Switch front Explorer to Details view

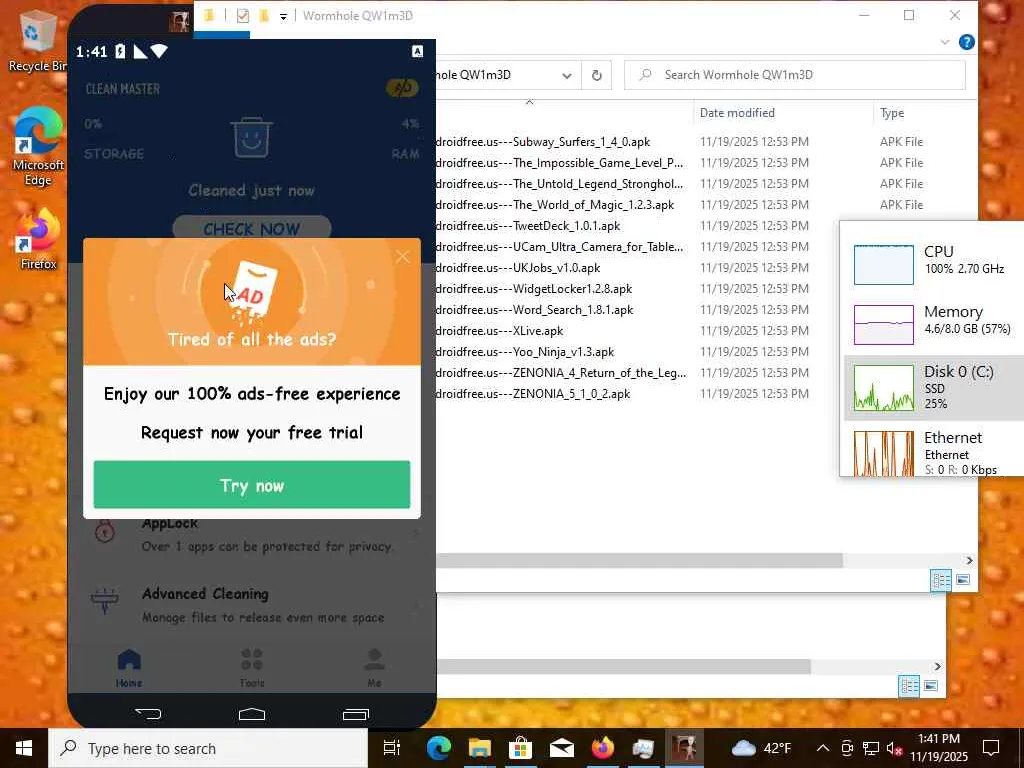[x=941, y=580]
